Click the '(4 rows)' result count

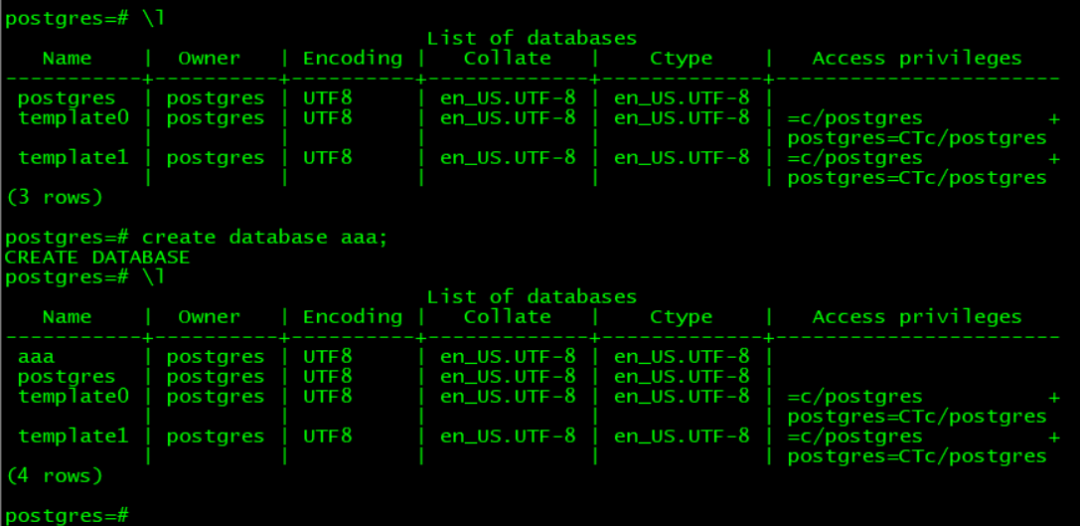click(x=55, y=476)
